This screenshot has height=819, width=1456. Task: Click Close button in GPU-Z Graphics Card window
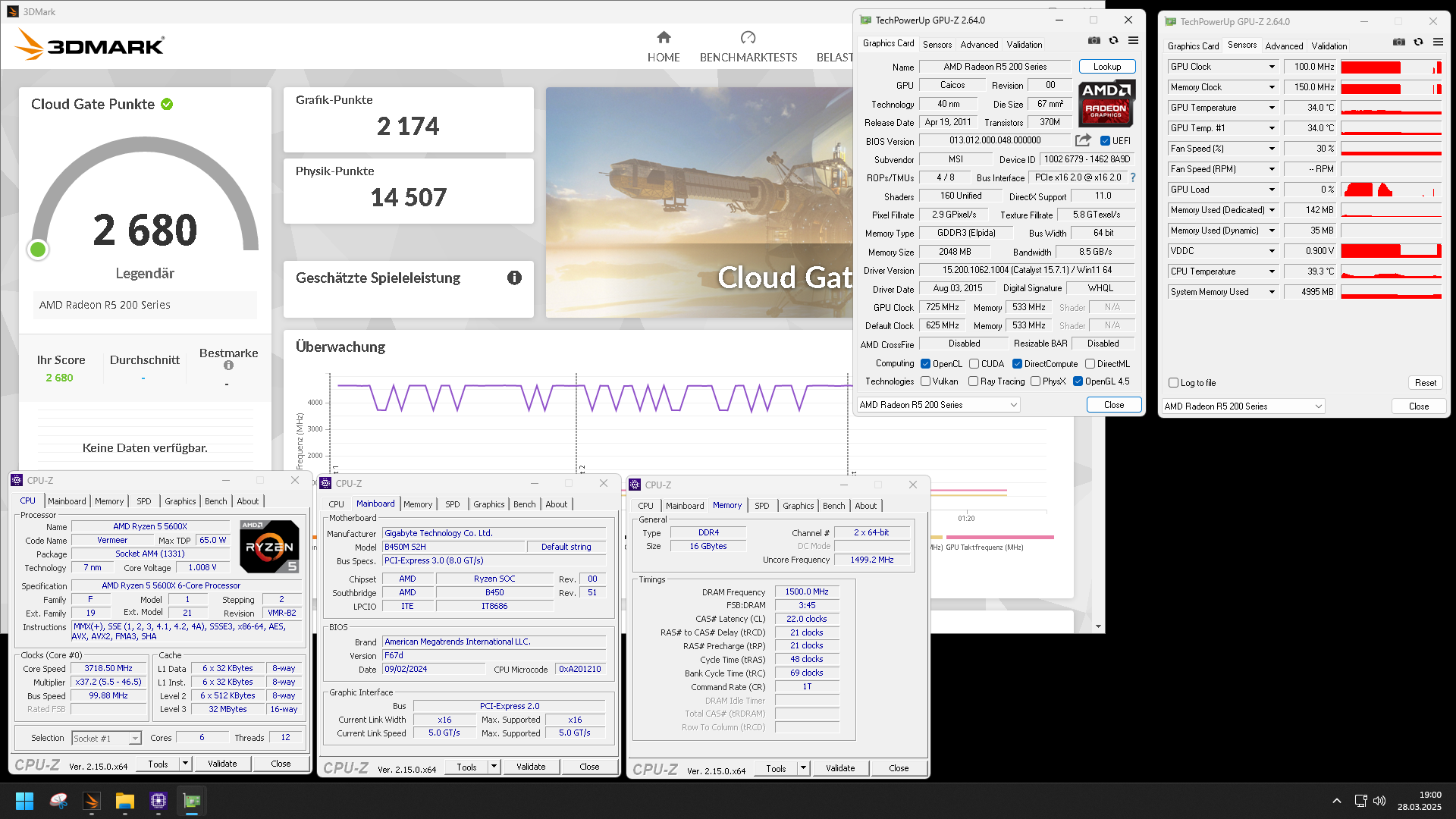(x=1114, y=405)
